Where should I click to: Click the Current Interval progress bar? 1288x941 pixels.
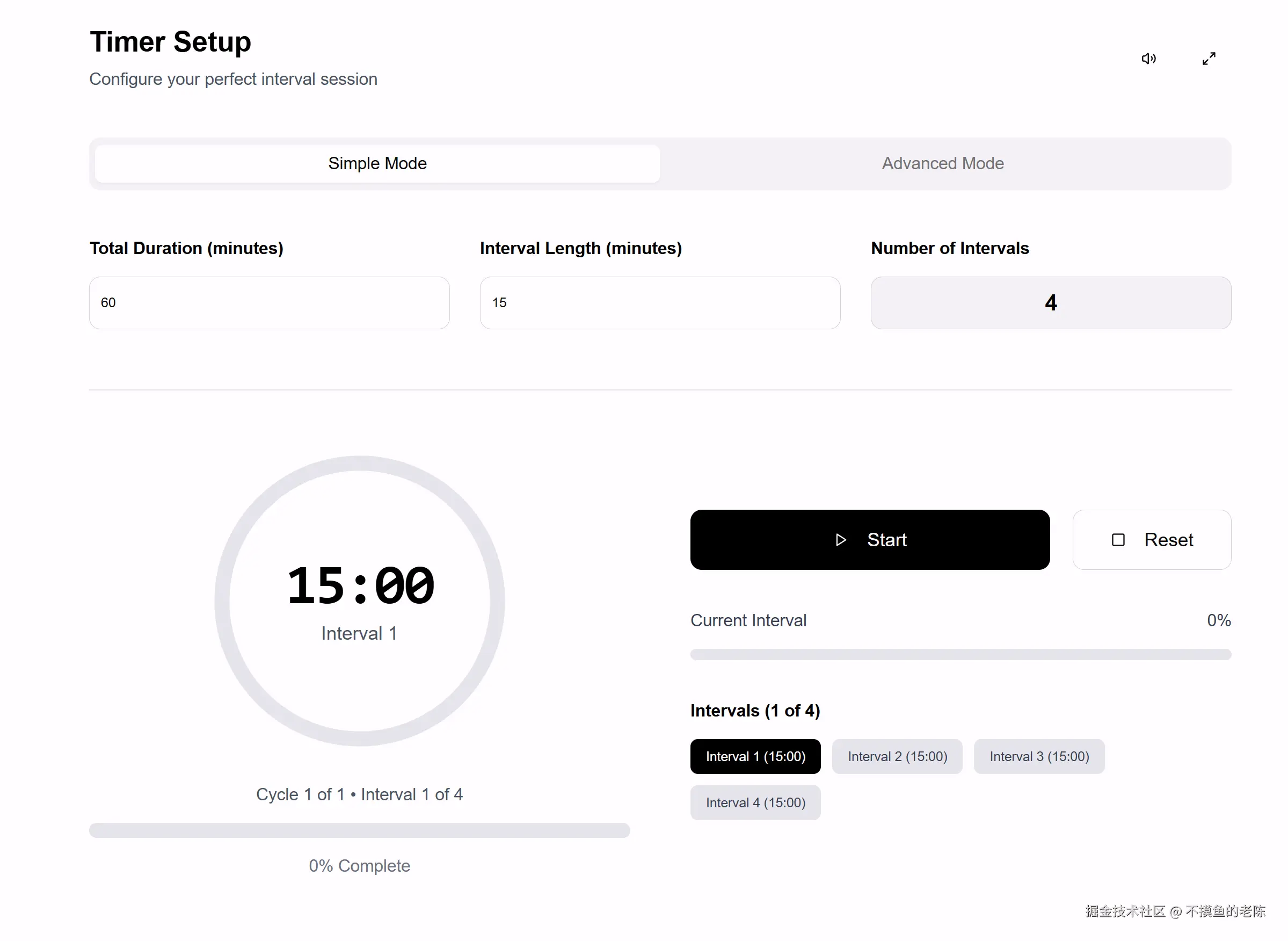[960, 655]
